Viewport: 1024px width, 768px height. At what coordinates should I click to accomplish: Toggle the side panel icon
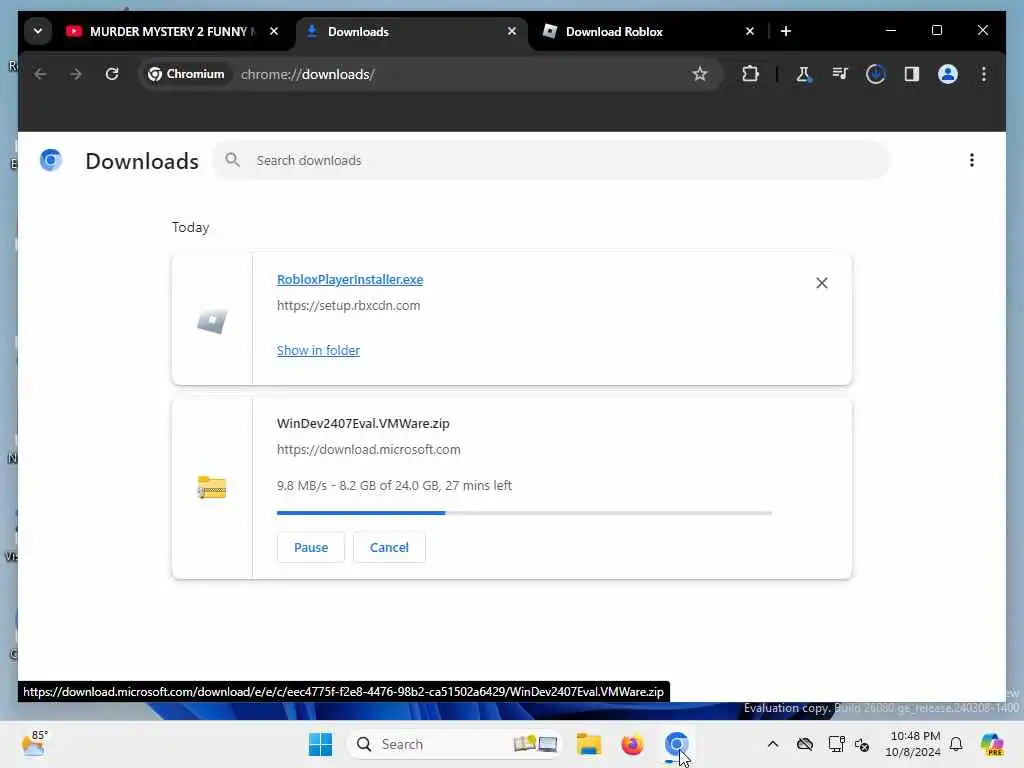coord(912,74)
